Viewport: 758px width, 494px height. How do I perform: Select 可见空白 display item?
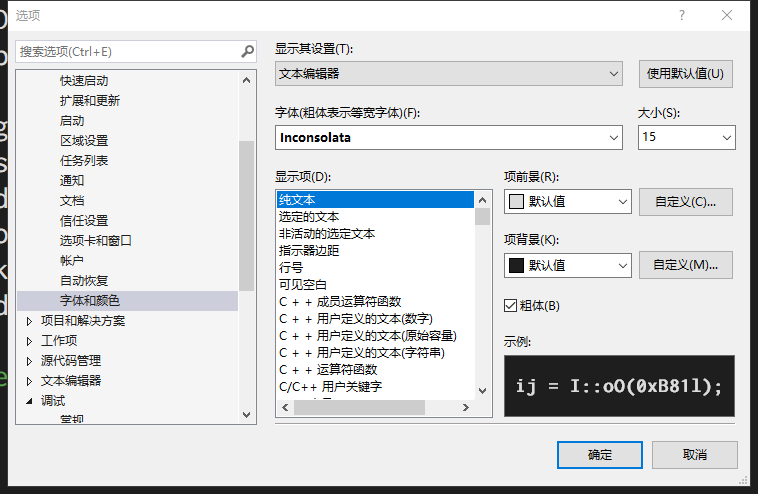click(x=375, y=285)
